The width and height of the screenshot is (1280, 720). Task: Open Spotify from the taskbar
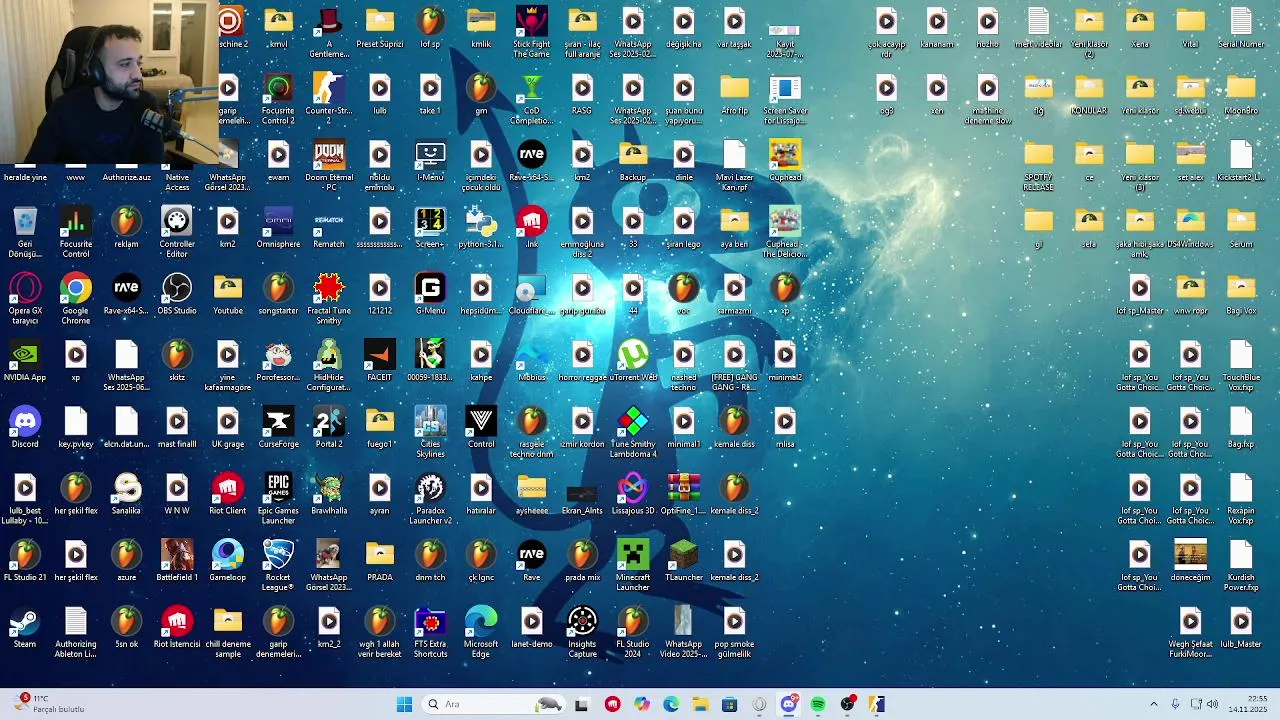[x=818, y=704]
